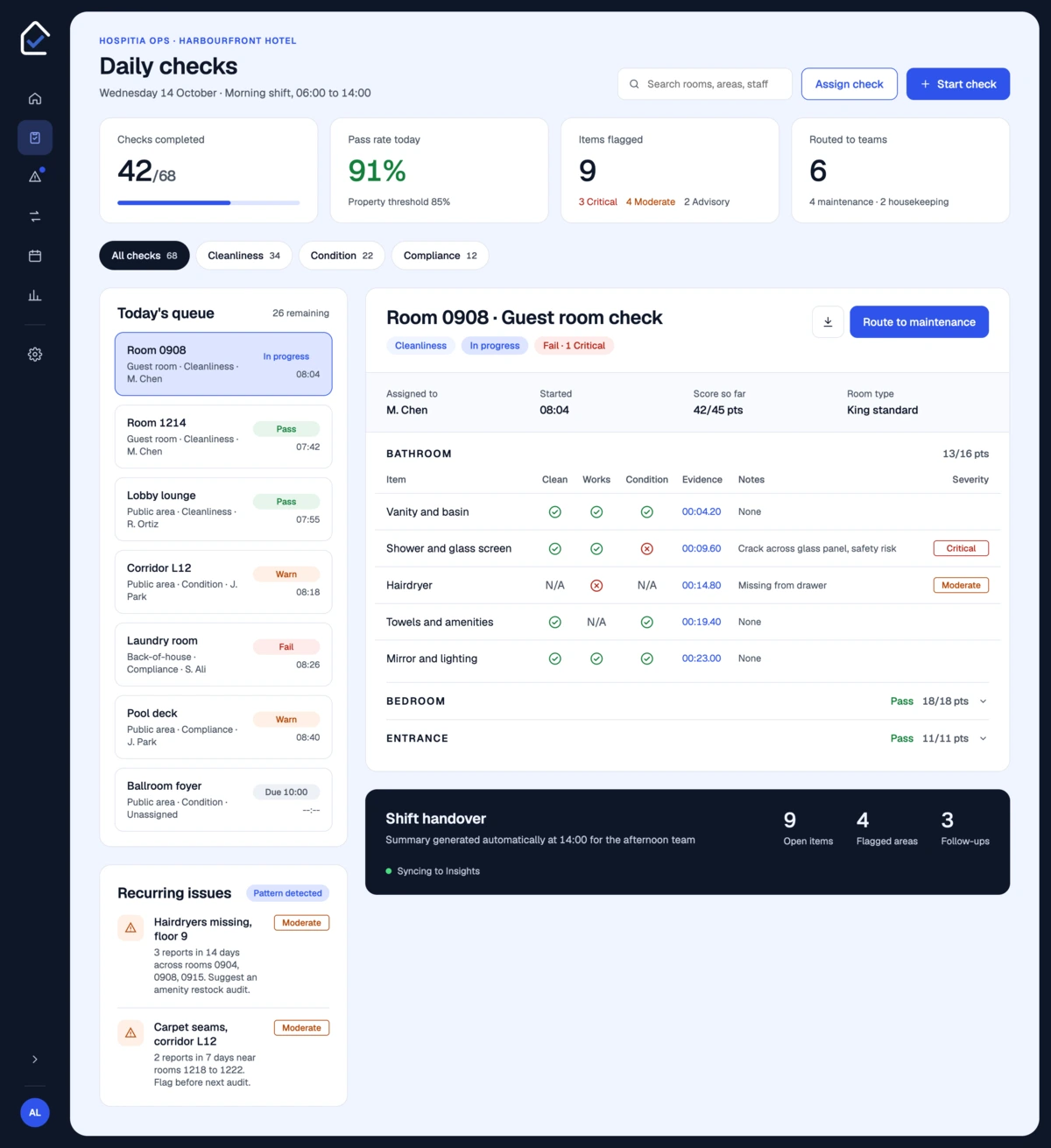Viewport: 1051px width, 1148px height.
Task: Select Ballroom foyer queue card
Action: pos(223,800)
